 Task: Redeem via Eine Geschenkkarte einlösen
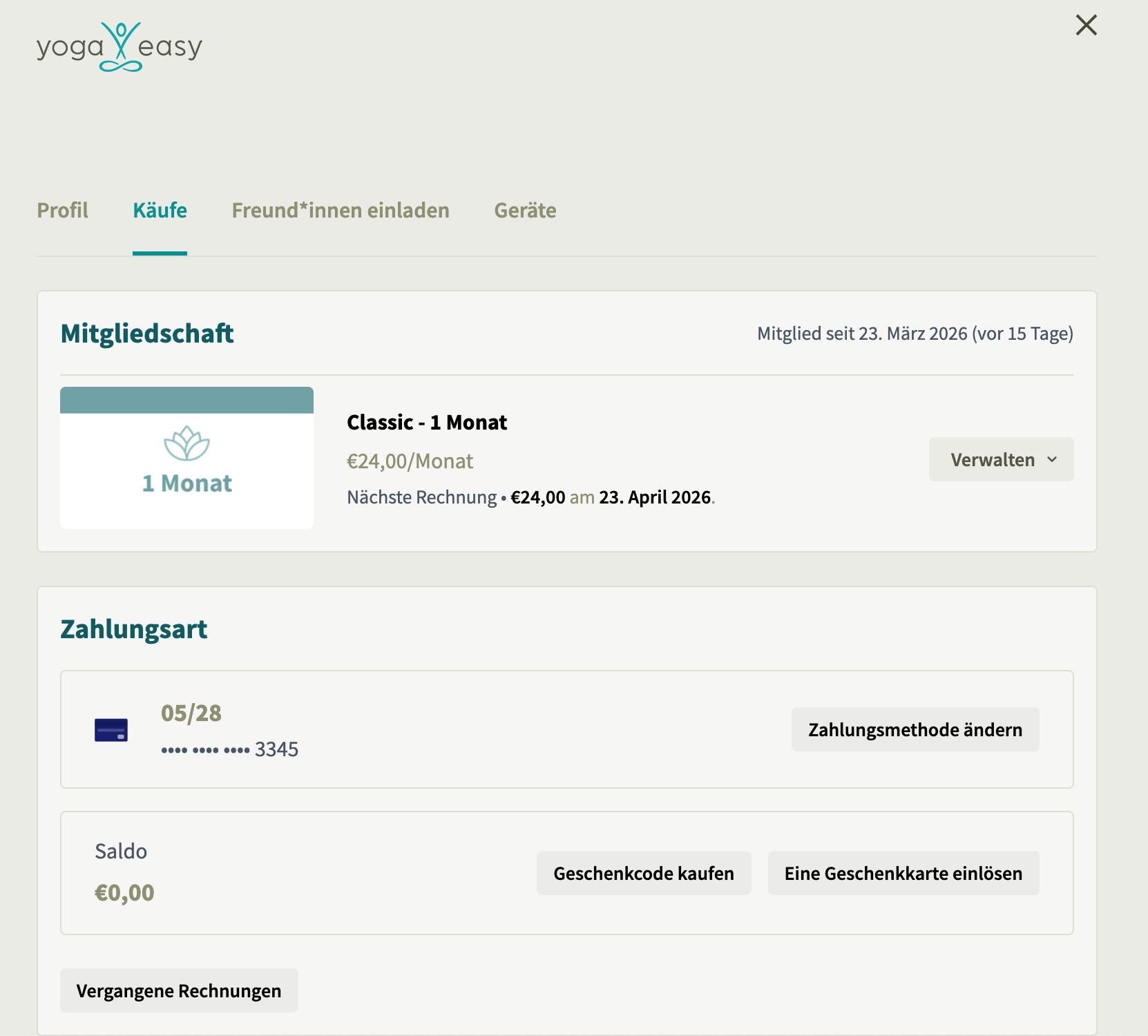coord(903,873)
